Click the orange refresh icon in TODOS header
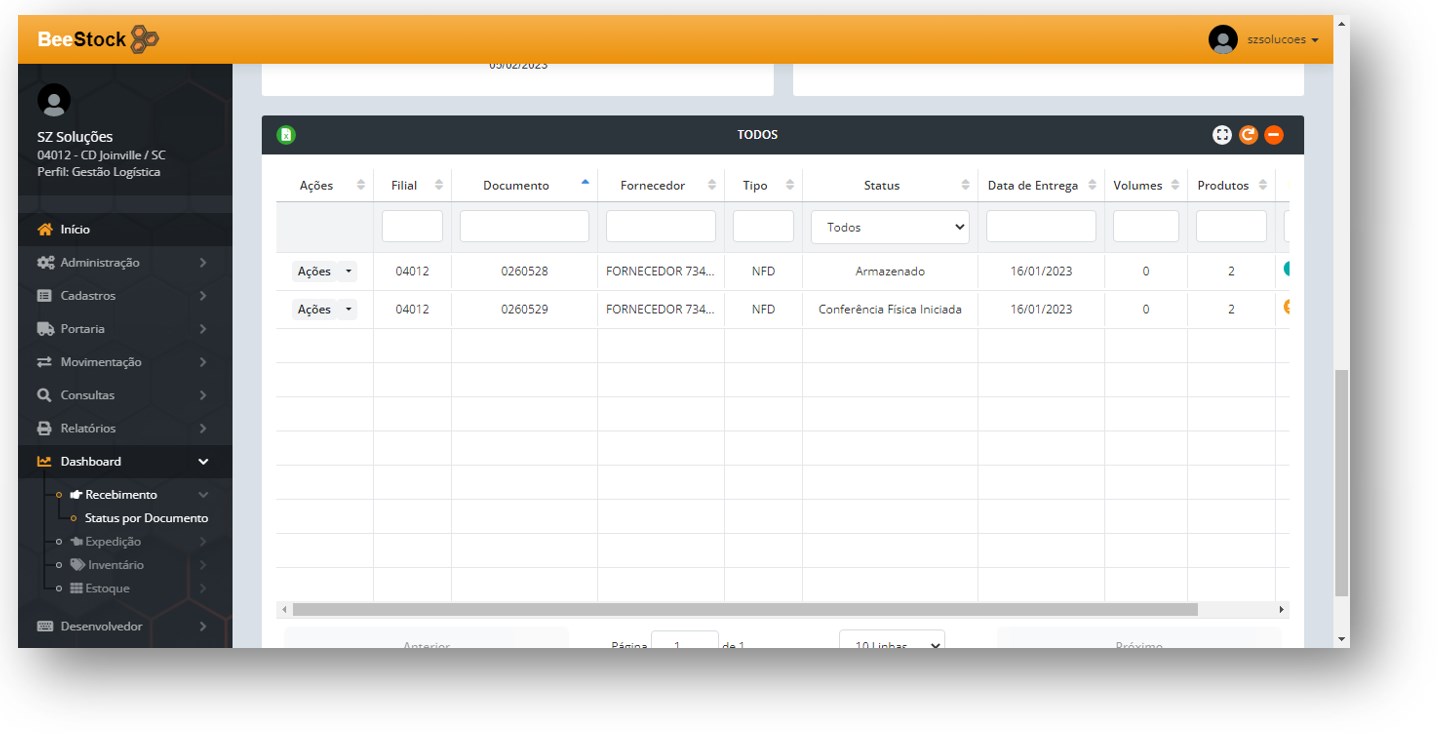The height and width of the screenshot is (734, 1446). pos(1247,135)
